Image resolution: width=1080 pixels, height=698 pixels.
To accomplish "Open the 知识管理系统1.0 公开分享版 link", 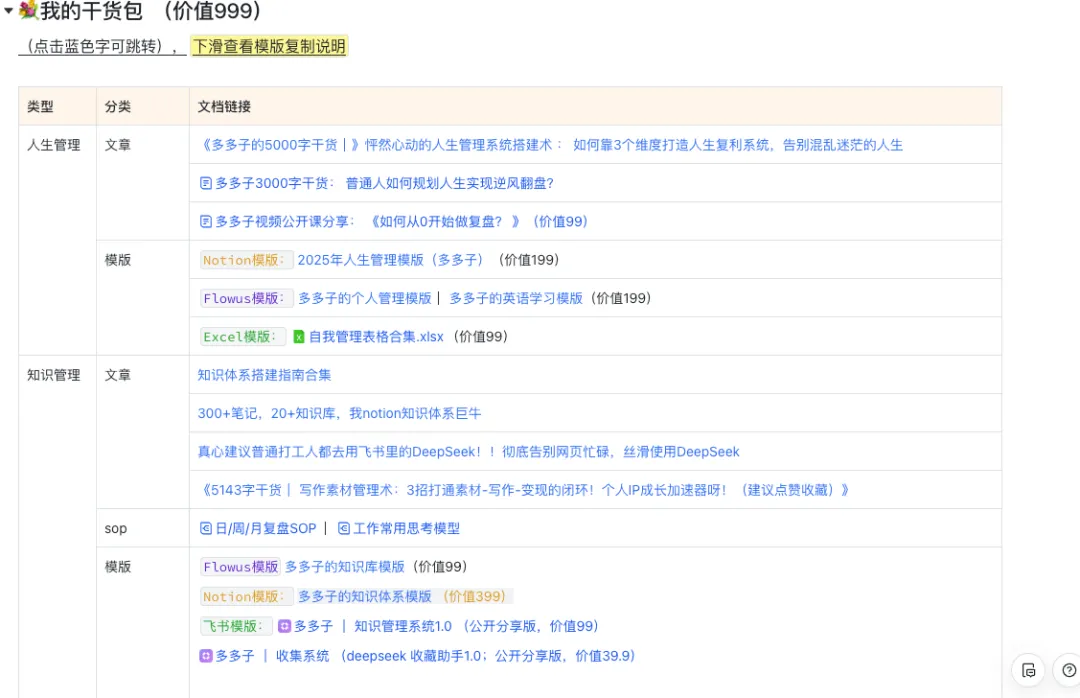I will tap(476, 626).
